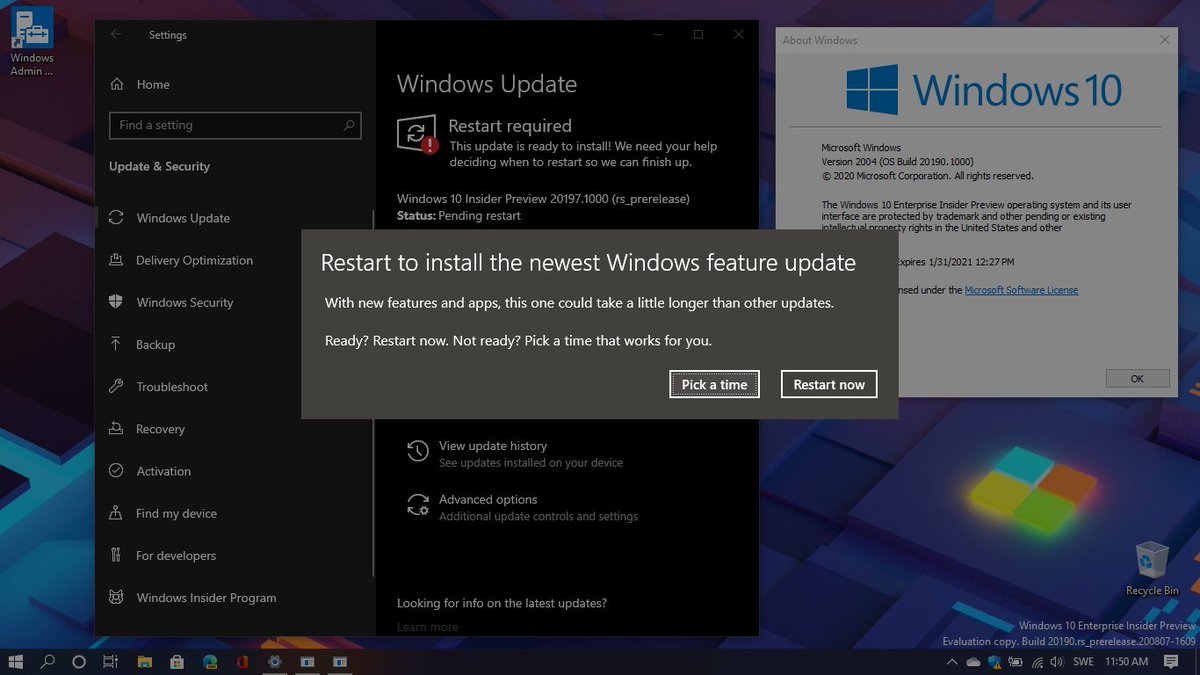
Task: Click the Restart now button
Action: (x=829, y=384)
